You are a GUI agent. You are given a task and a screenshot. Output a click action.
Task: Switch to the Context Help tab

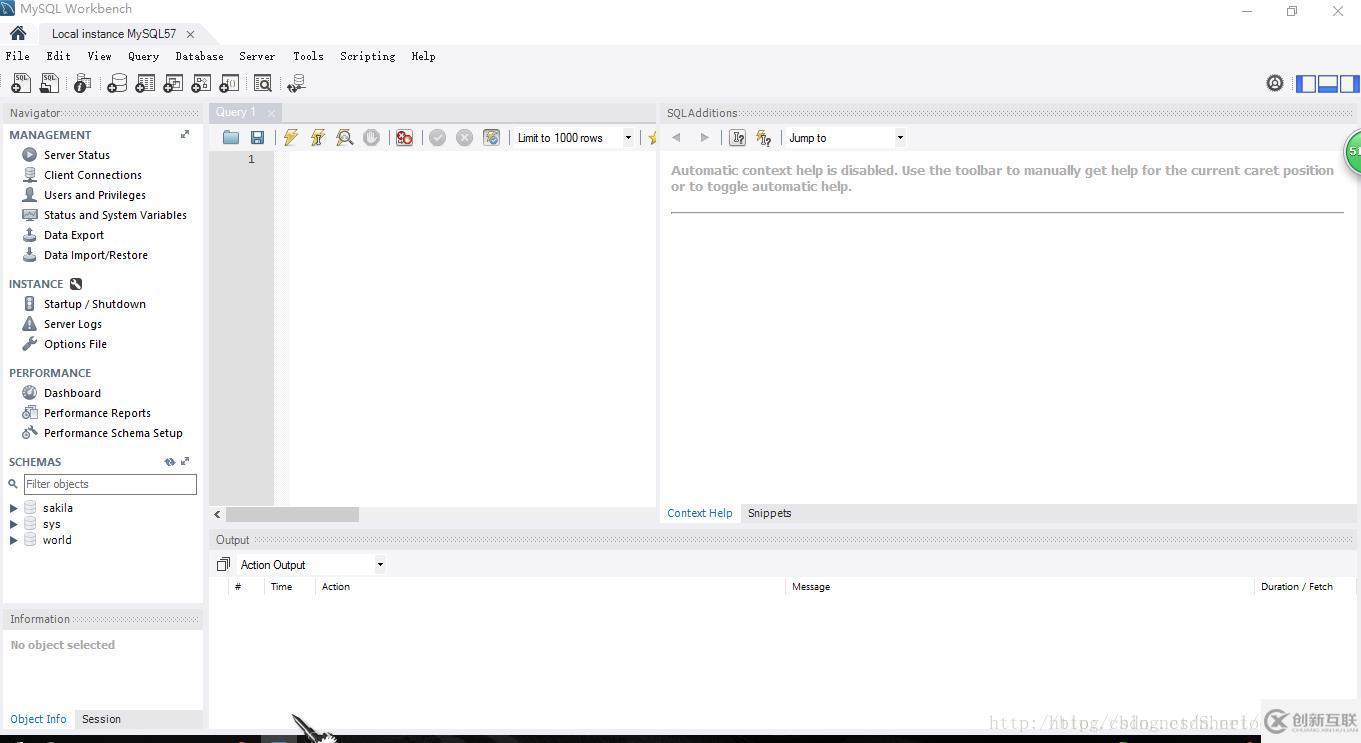pyautogui.click(x=700, y=513)
